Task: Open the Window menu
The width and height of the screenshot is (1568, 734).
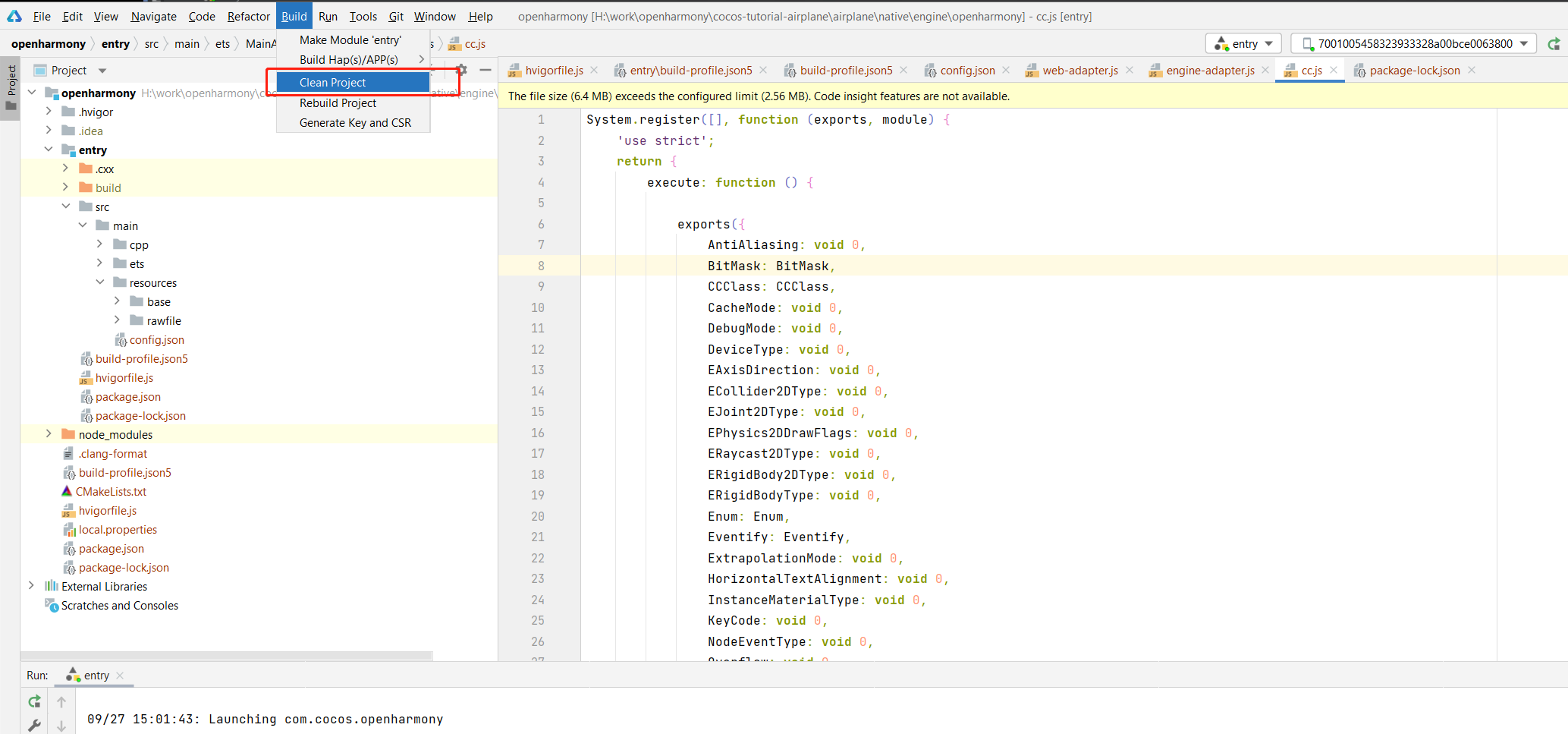Action: [x=435, y=16]
